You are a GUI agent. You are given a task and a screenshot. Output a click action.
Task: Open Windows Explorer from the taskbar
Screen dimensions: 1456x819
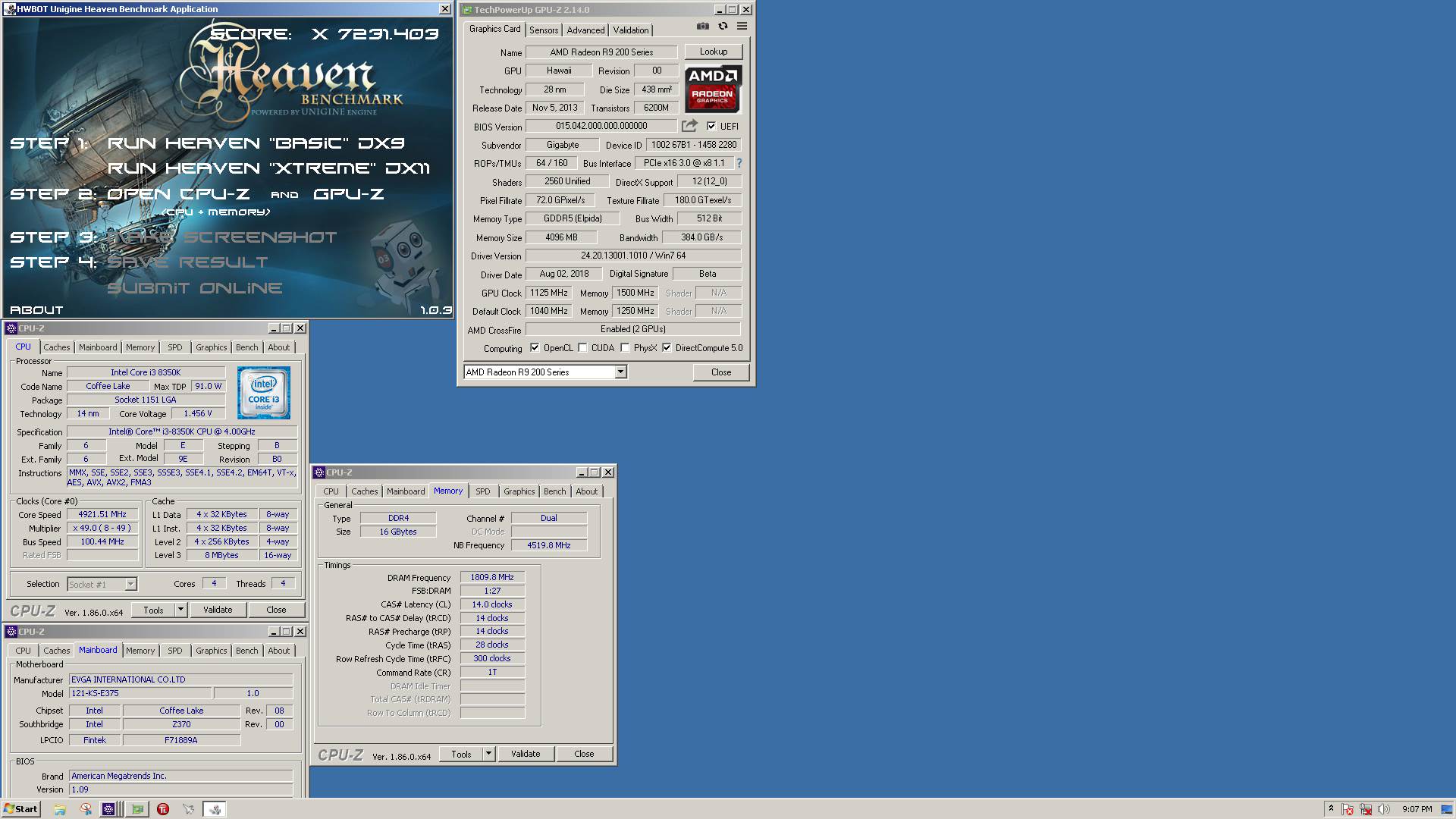60,809
